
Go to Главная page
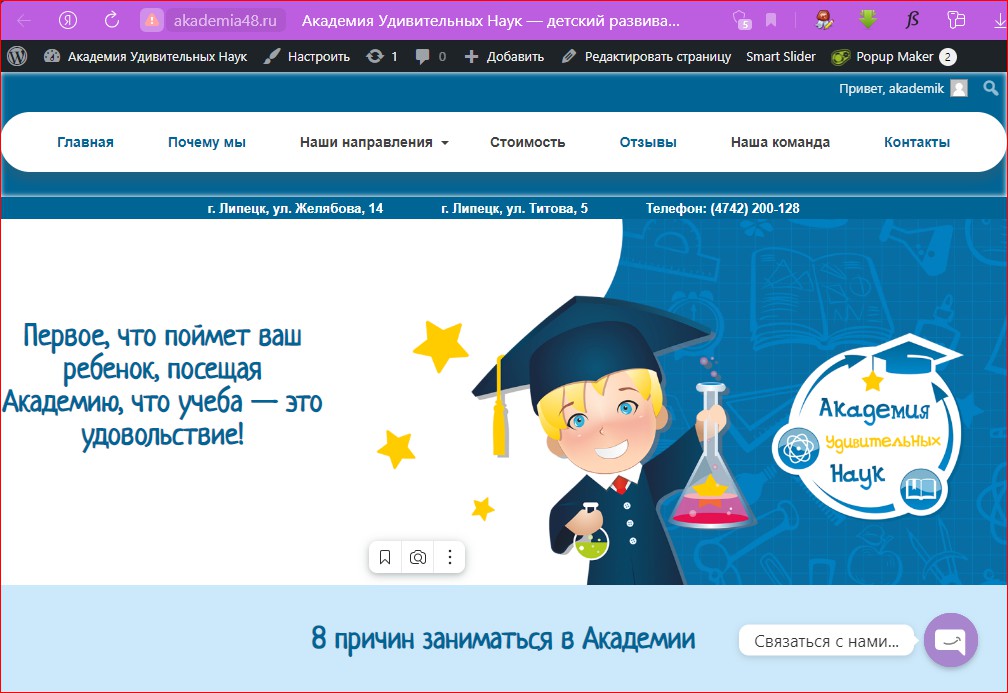pyautogui.click(x=86, y=142)
